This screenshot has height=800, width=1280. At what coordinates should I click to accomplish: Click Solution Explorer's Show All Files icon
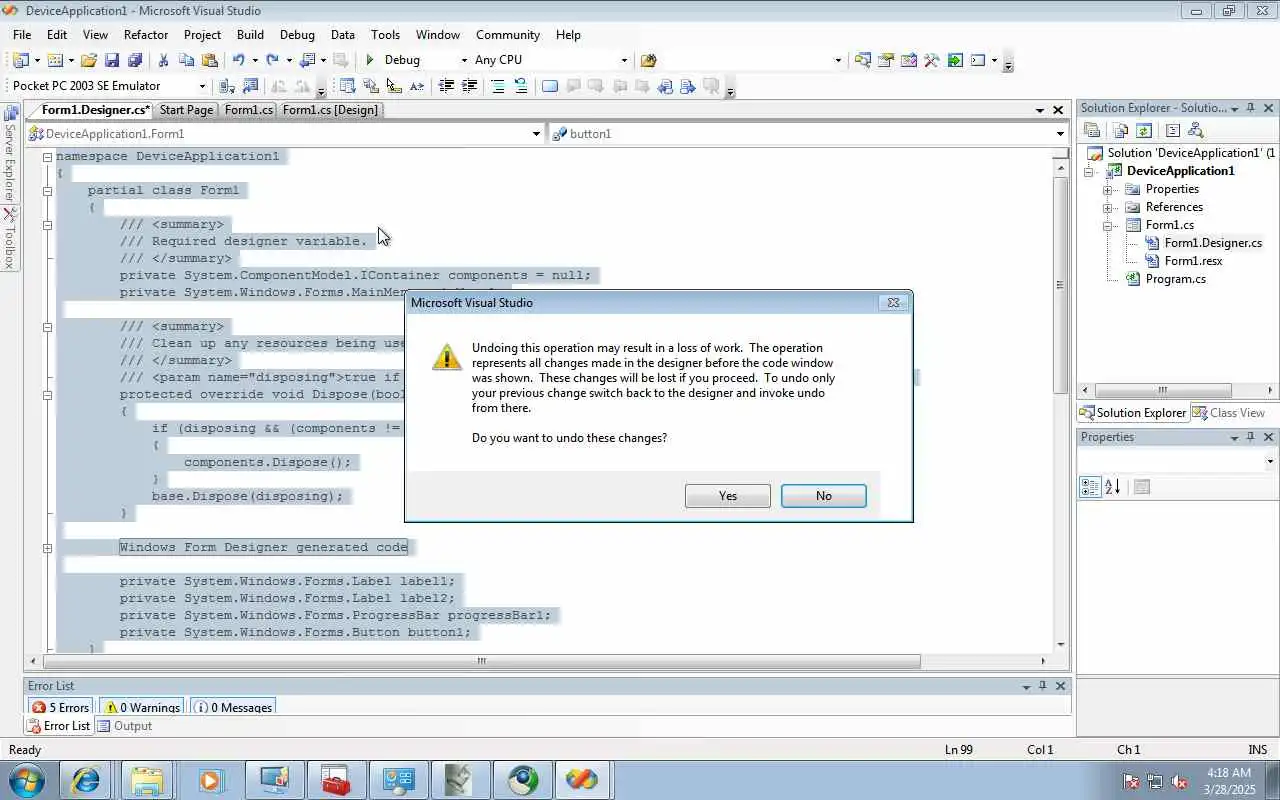[x=1120, y=130]
